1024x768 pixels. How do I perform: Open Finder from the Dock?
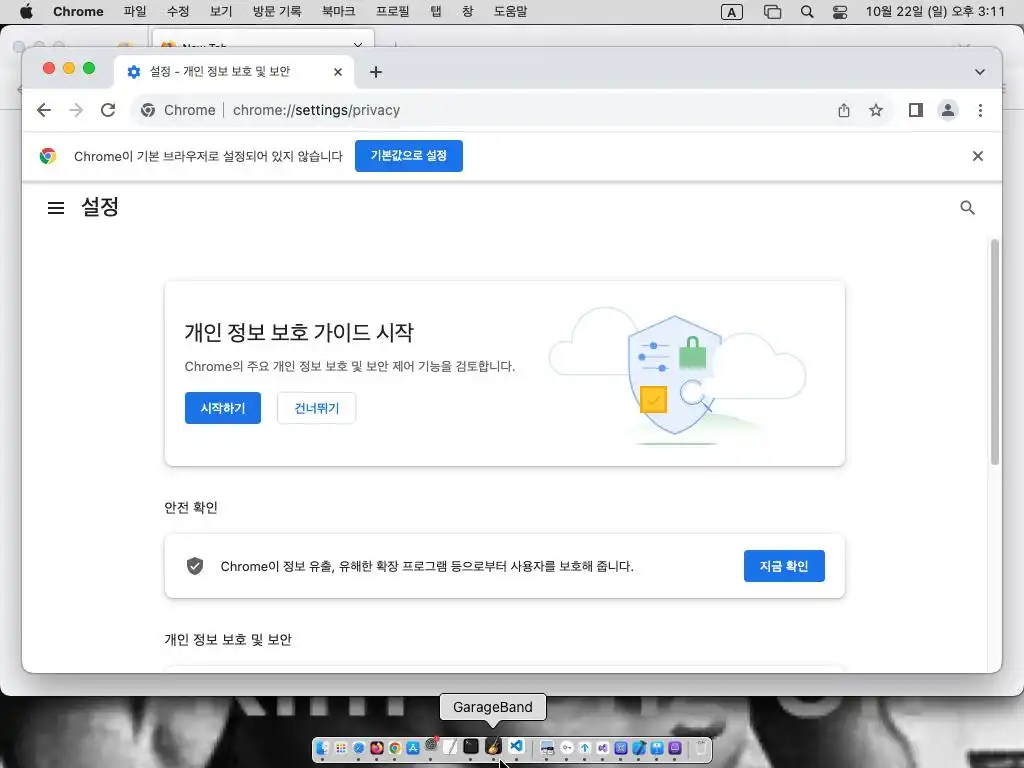[x=323, y=748]
